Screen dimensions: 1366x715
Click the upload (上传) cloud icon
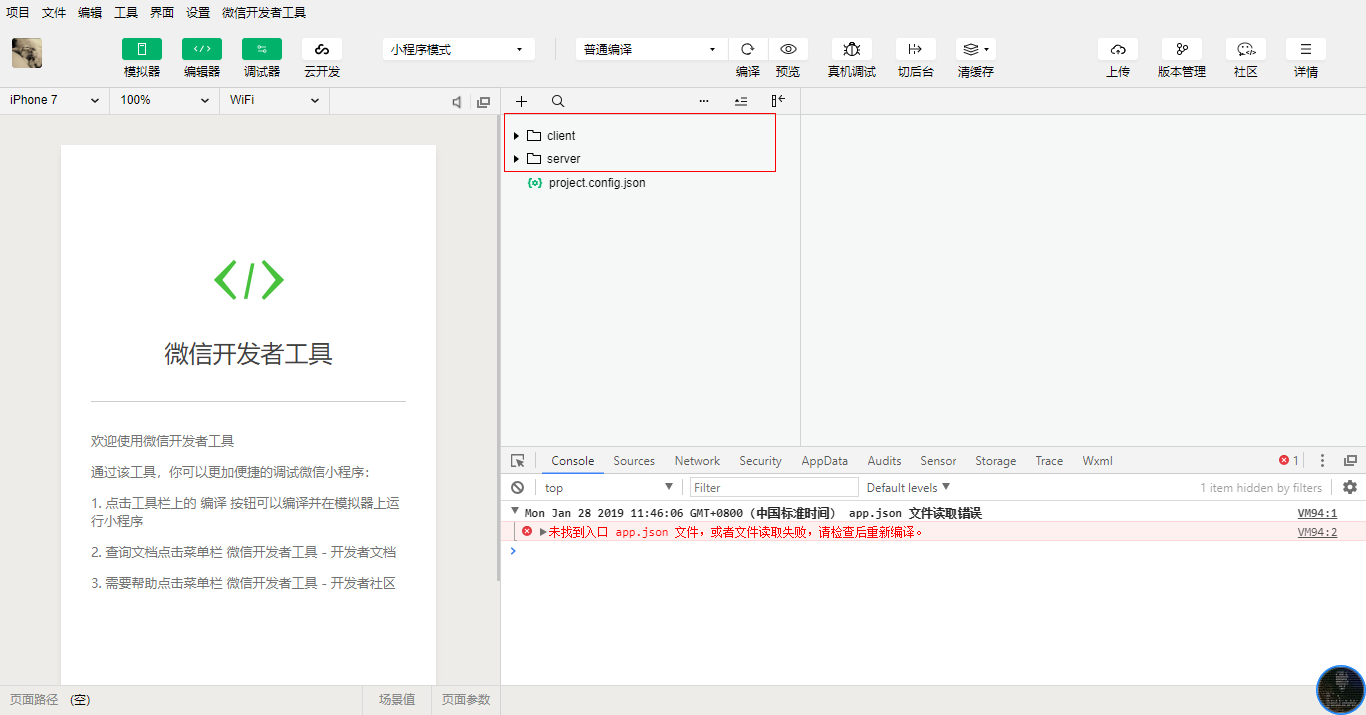(1117, 49)
